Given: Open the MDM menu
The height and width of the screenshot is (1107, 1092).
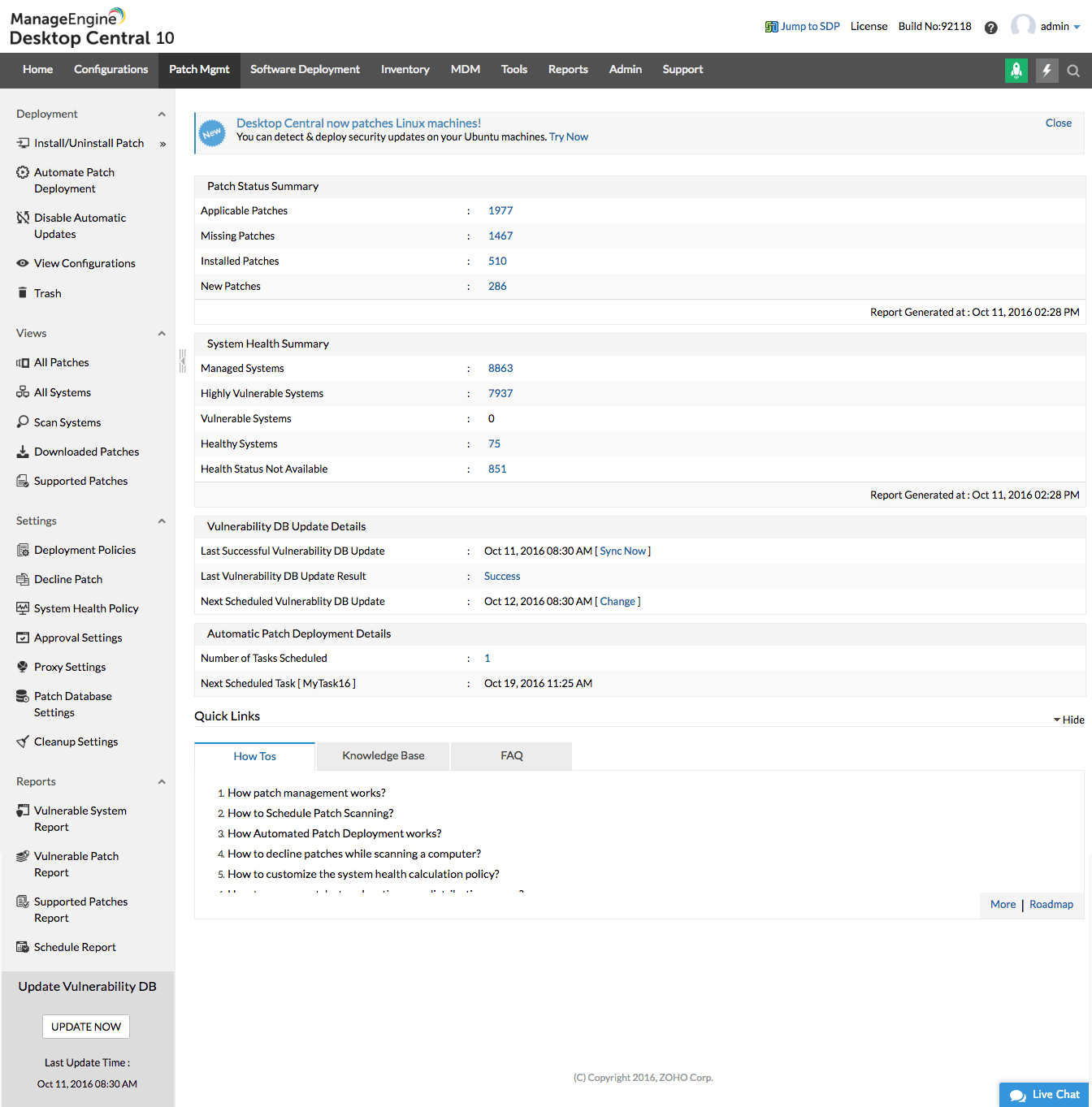Looking at the screenshot, I should tap(466, 70).
